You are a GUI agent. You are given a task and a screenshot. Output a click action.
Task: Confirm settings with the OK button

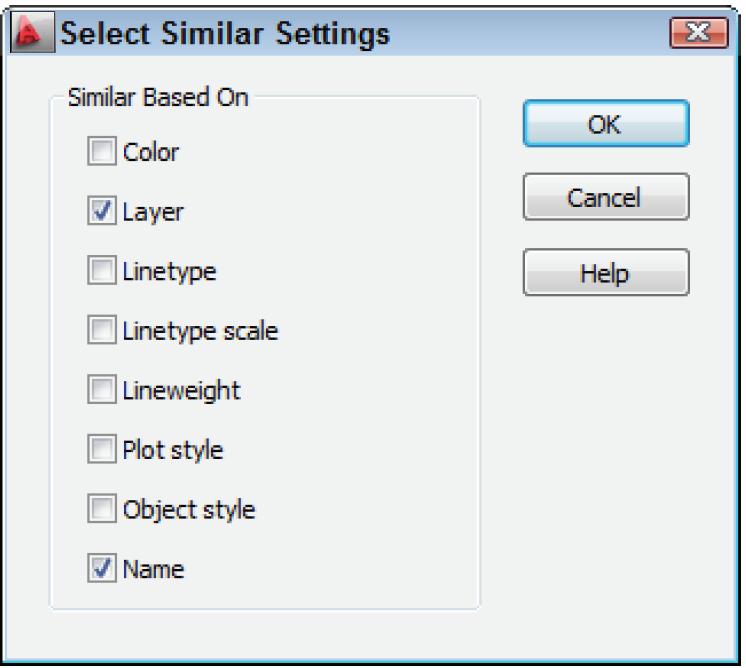click(x=606, y=124)
